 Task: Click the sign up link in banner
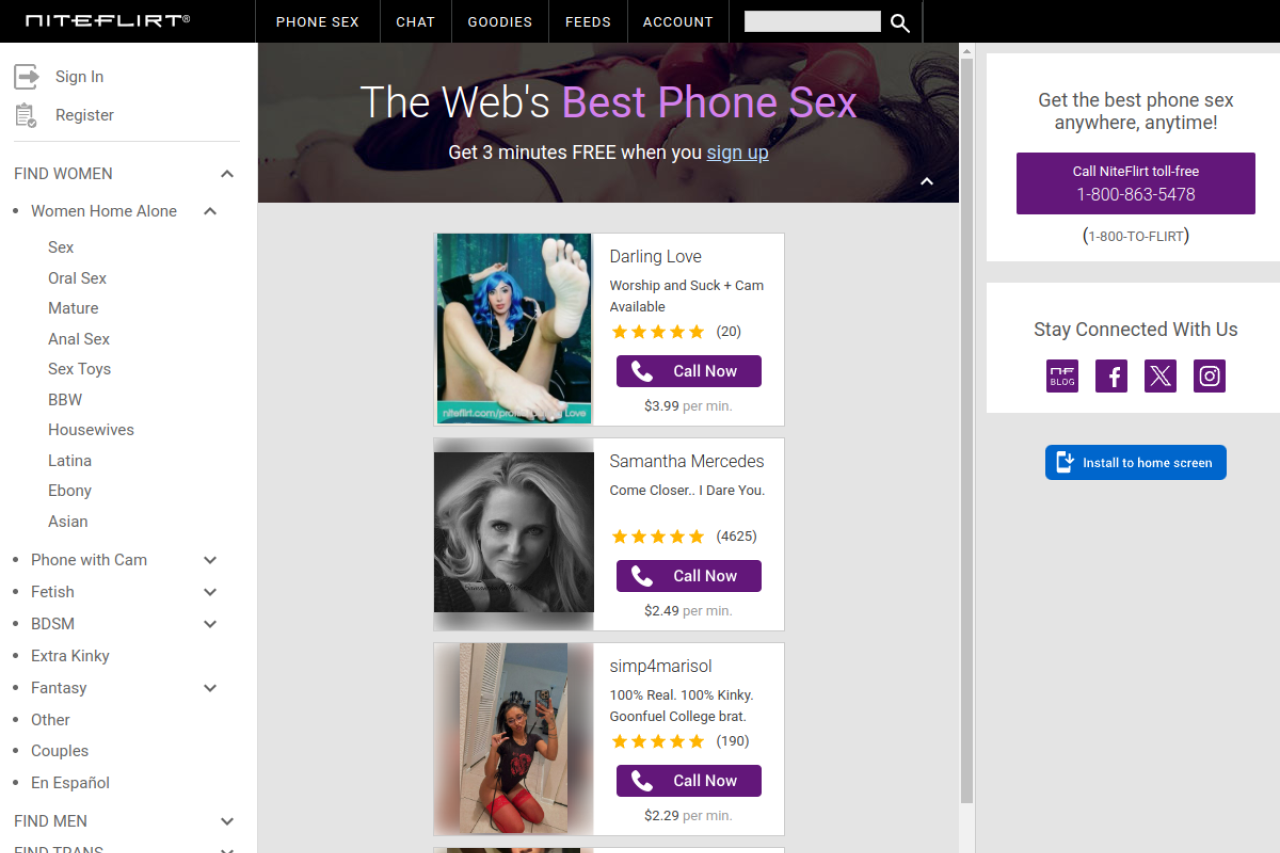point(737,152)
